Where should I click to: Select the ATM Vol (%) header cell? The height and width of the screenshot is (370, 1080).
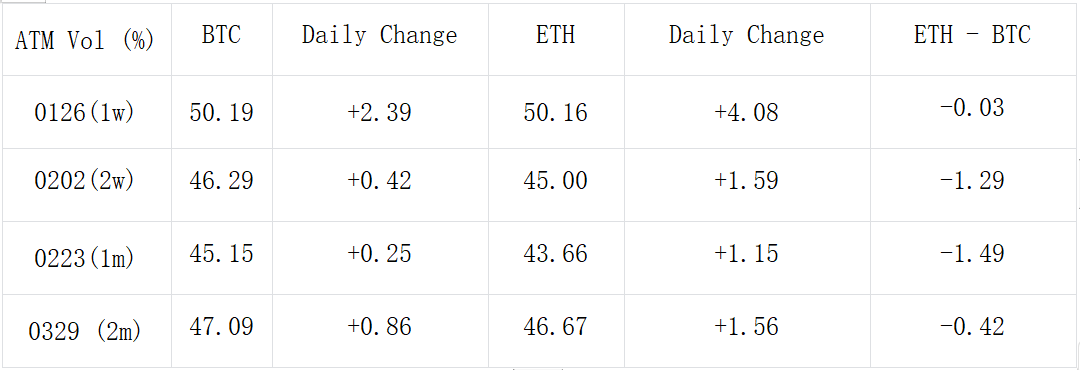[x=87, y=39]
